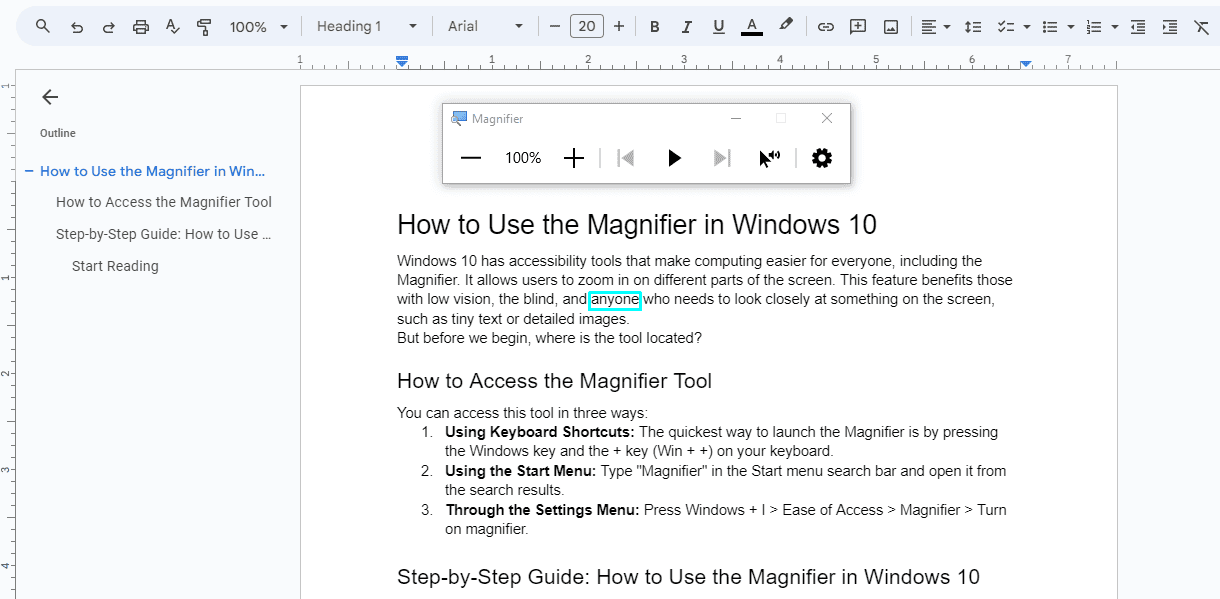Click the Magnifier read-from-here cursor icon
The image size is (1220, 599).
tap(768, 158)
